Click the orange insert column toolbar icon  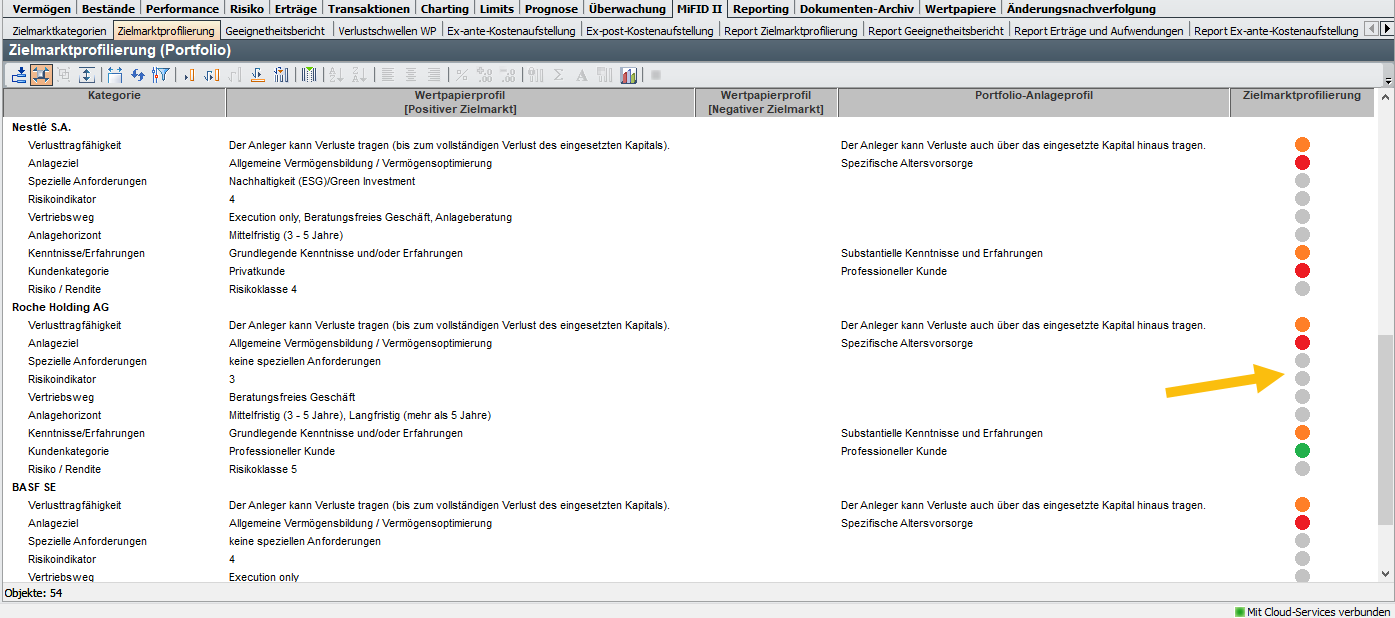(x=188, y=75)
